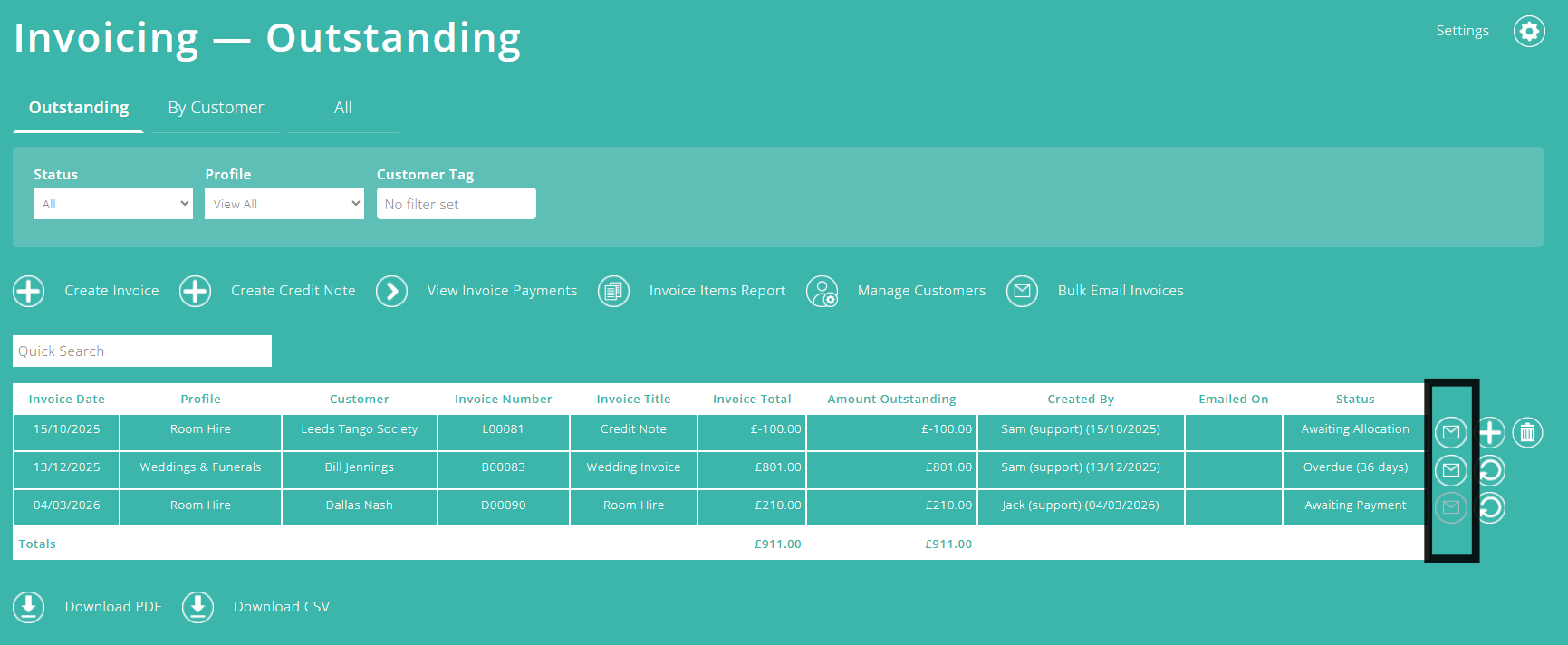Sort by the Profile column header
Screen dimensions: 1568x645
click(200, 400)
